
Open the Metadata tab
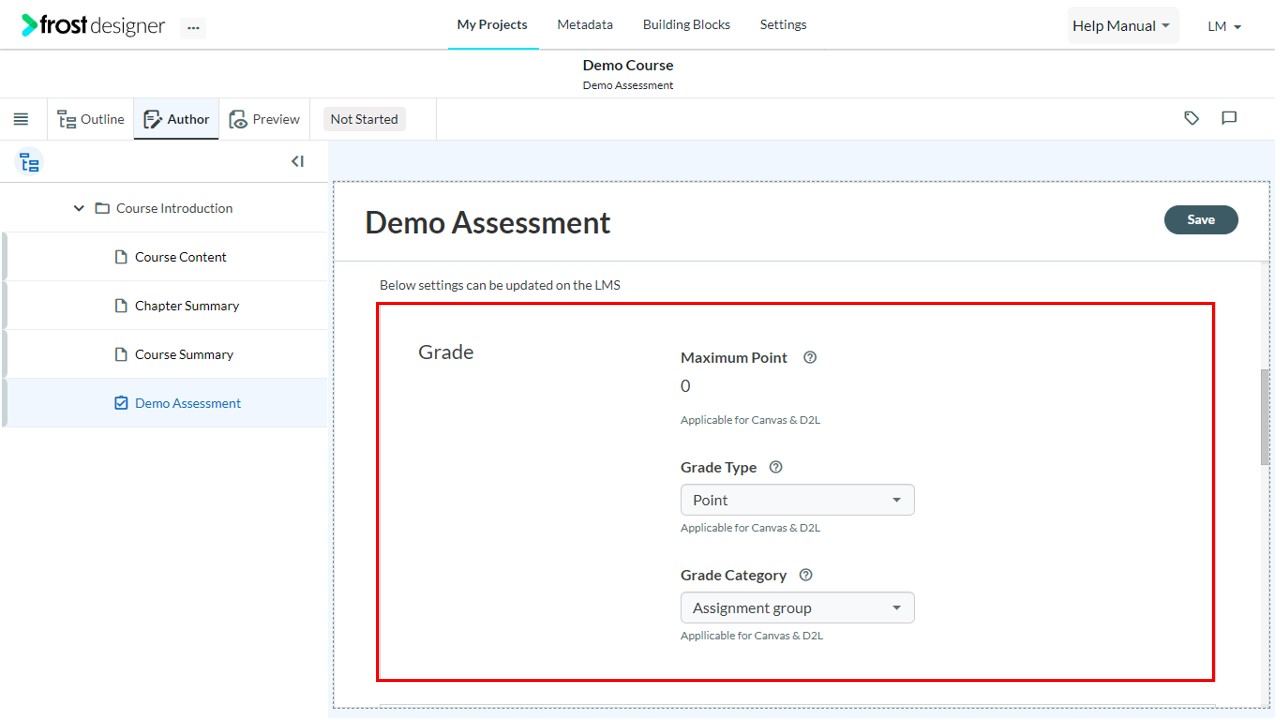click(585, 24)
